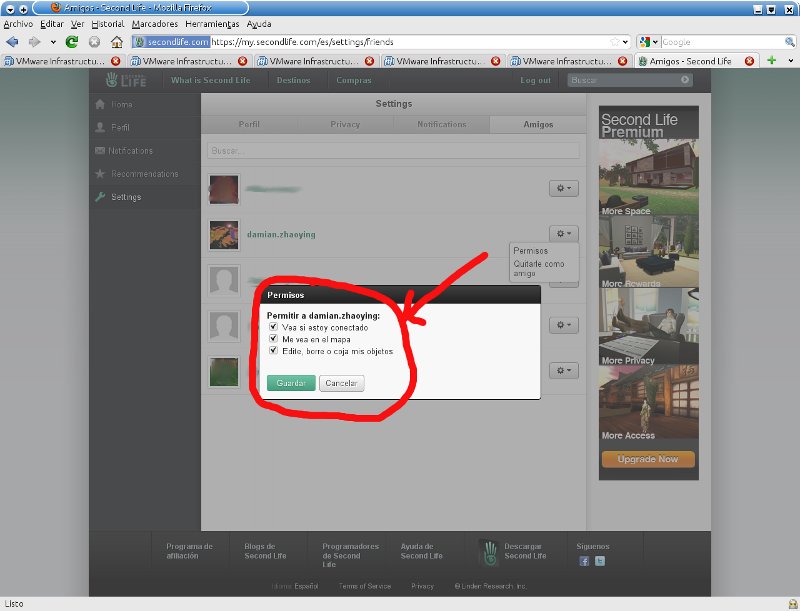This screenshot has height=611, width=800.
Task: Click the Upgrade Now button
Action: click(x=648, y=459)
